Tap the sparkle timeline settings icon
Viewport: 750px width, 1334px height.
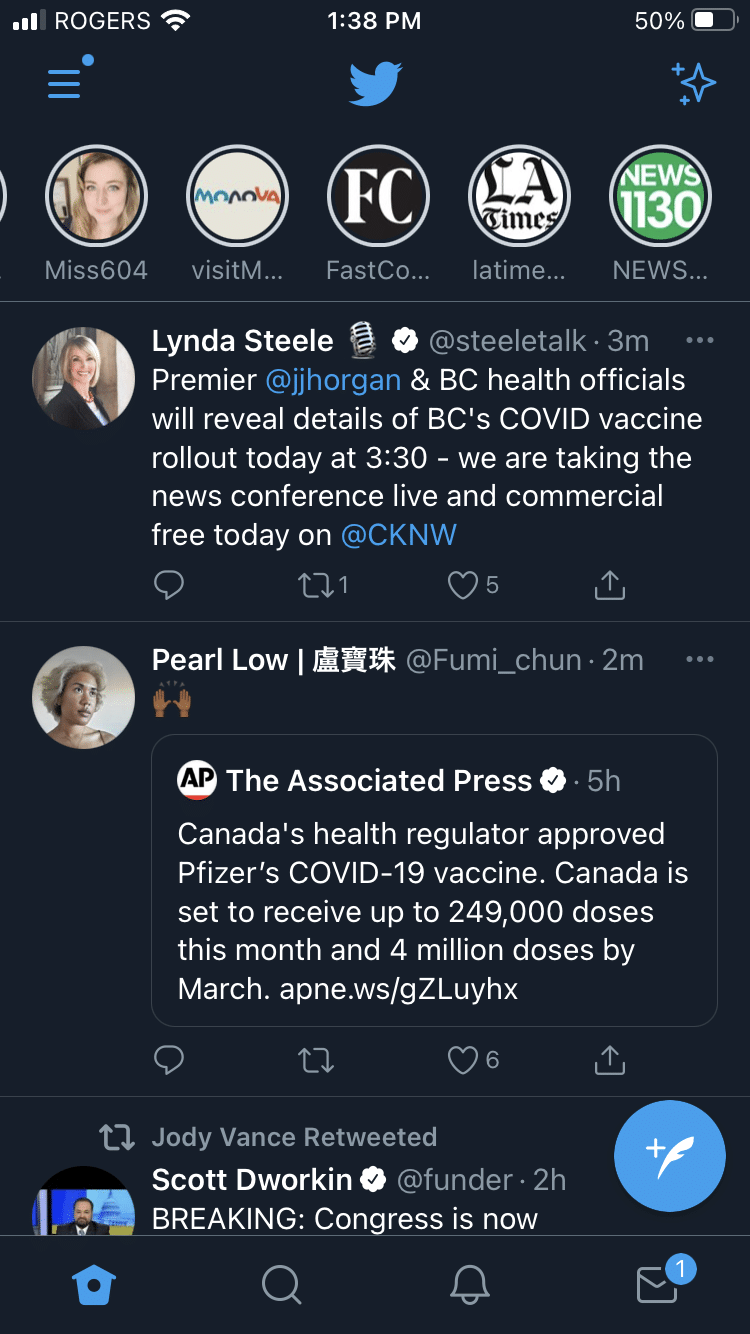coord(693,84)
